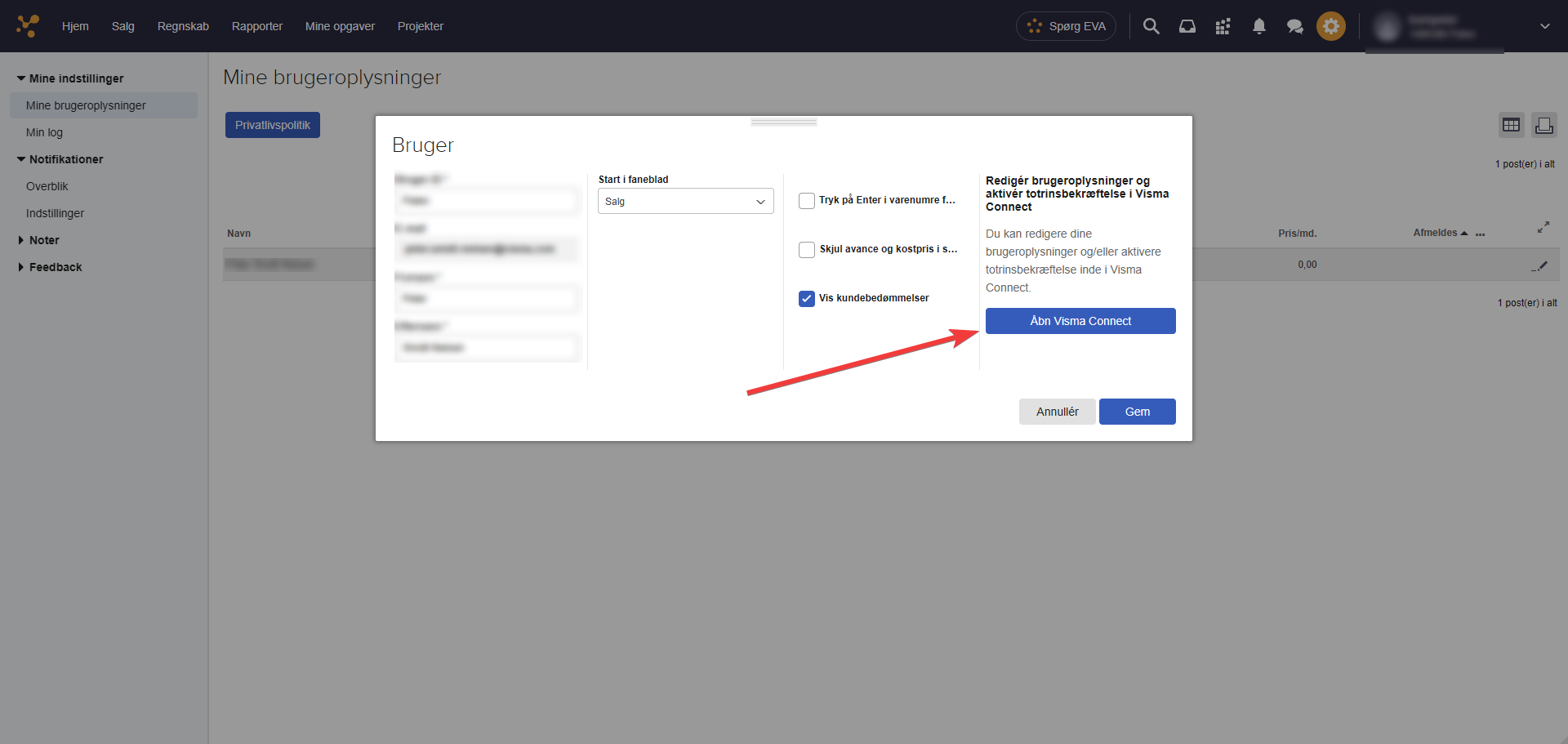Click the edit pencil icon in row
The image size is (1568, 744).
pyautogui.click(x=1539, y=265)
